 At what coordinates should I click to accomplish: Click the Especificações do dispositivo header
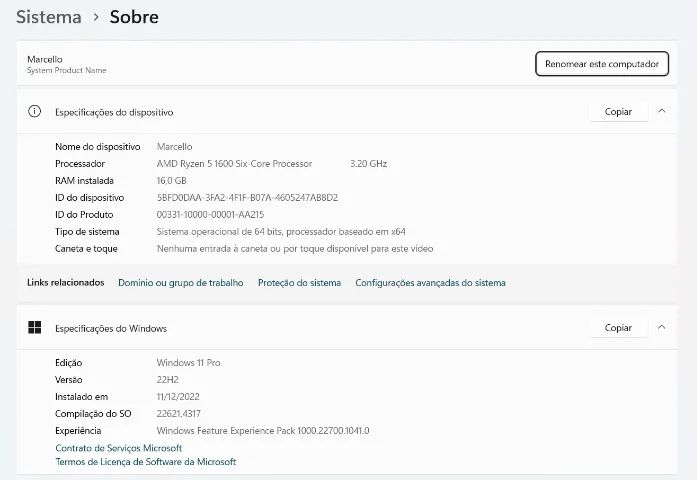tap(114, 112)
